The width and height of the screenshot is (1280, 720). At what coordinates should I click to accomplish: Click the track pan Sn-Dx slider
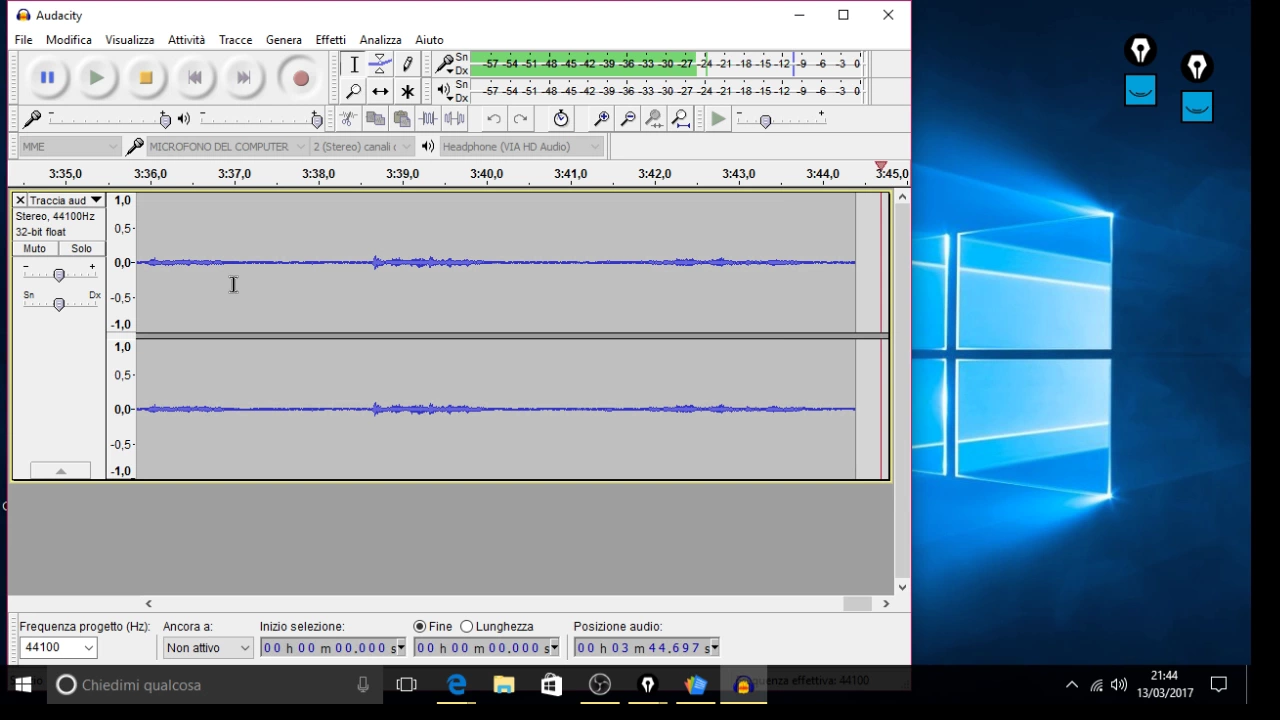coord(59,304)
